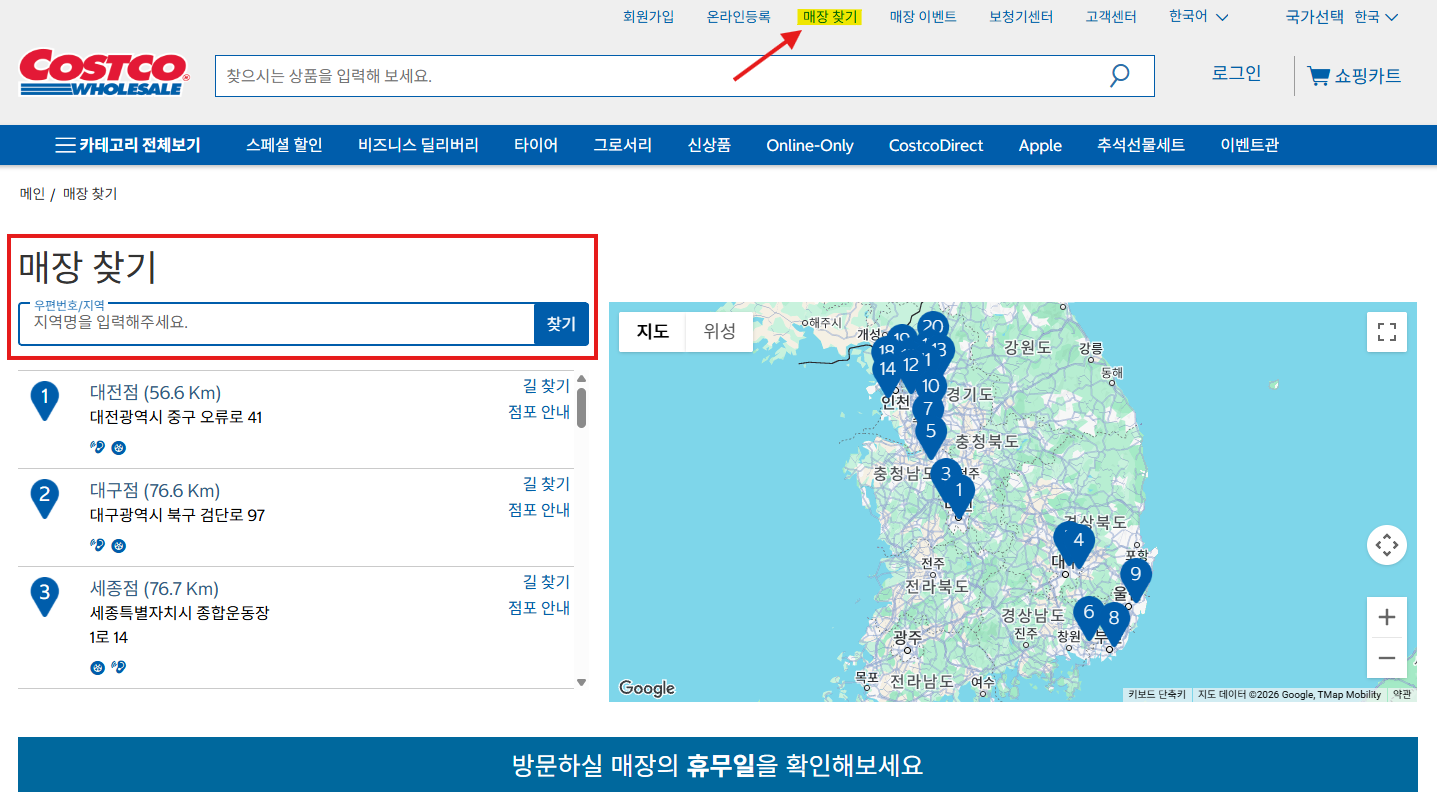The width and height of the screenshot is (1437, 805).
Task: Open the 키보드 단축키 map link
Action: pos(1156,694)
